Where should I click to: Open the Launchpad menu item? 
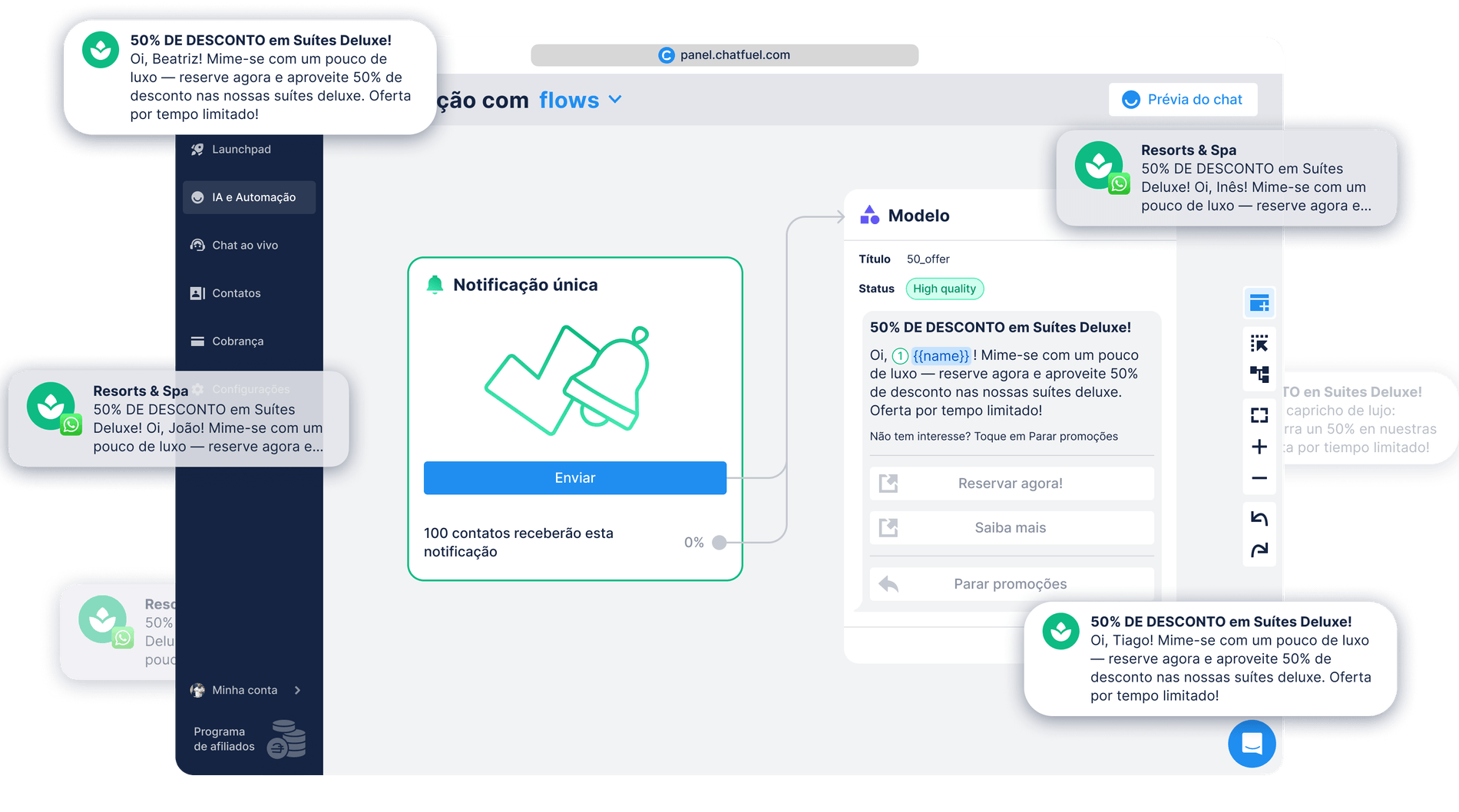click(241, 150)
